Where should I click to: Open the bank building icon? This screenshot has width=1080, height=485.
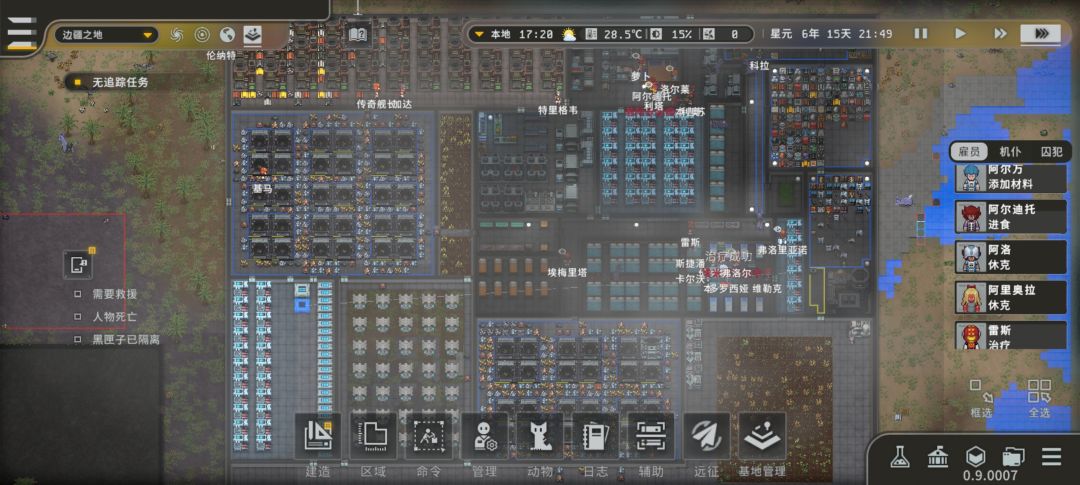point(937,455)
